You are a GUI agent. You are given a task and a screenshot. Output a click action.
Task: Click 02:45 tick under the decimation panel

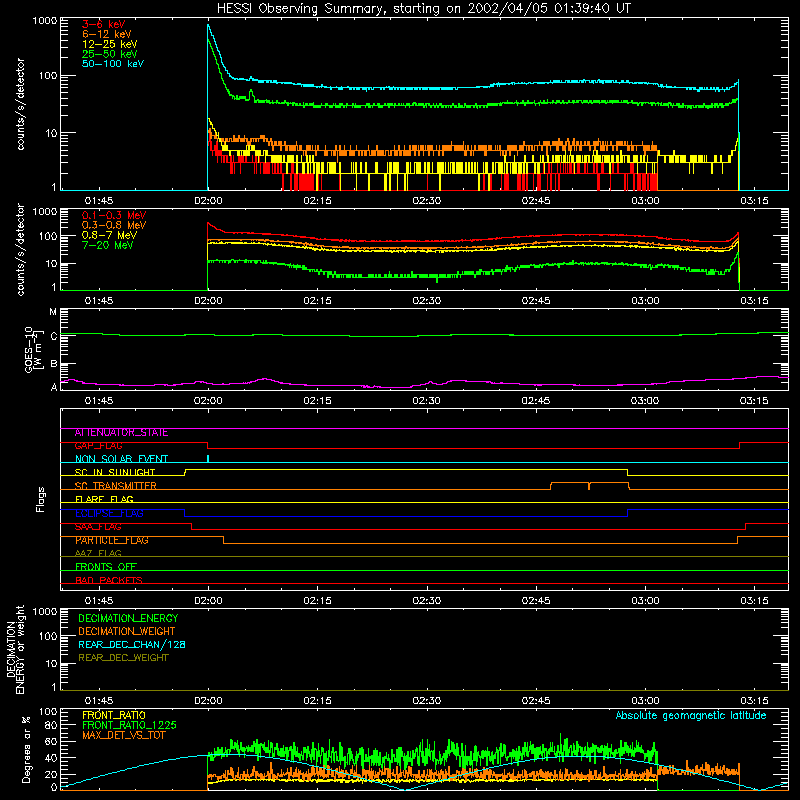[536, 701]
